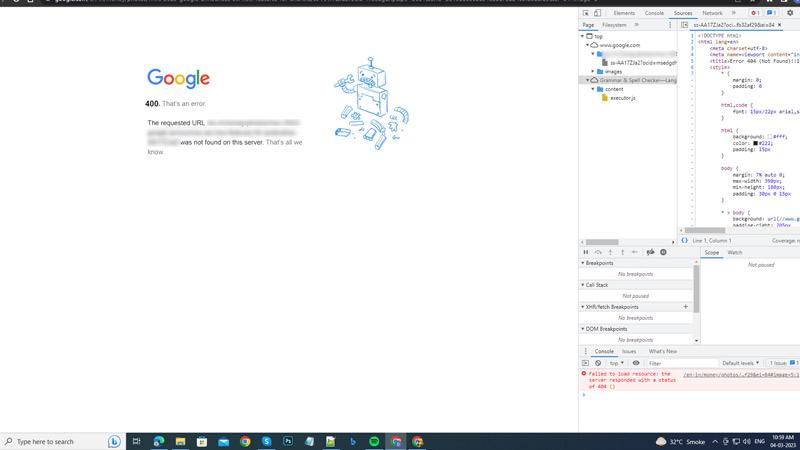The width and height of the screenshot is (800, 450).
Task: Open the drawer Issues tab
Action: (x=629, y=352)
